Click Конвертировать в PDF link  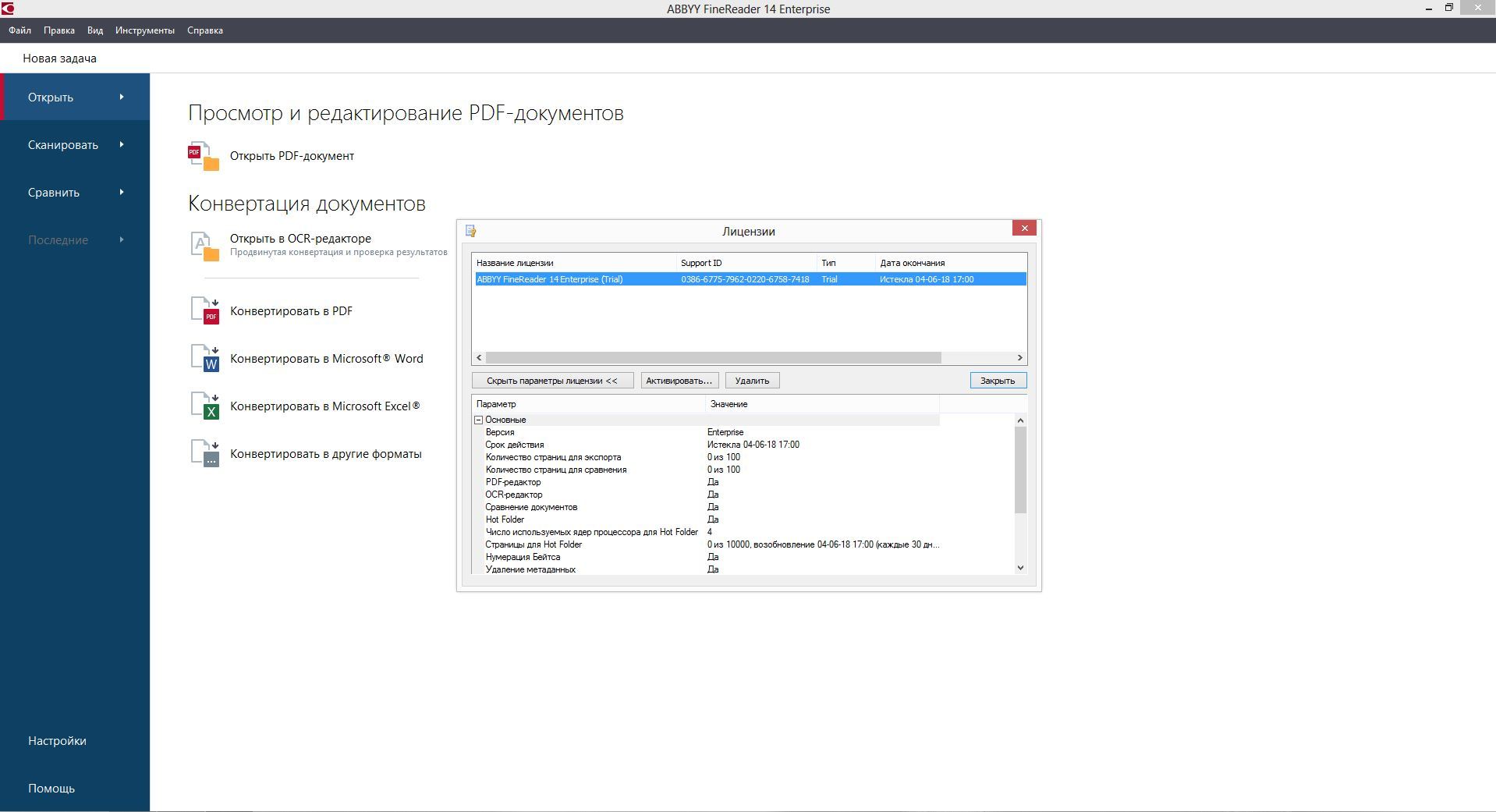coord(291,310)
